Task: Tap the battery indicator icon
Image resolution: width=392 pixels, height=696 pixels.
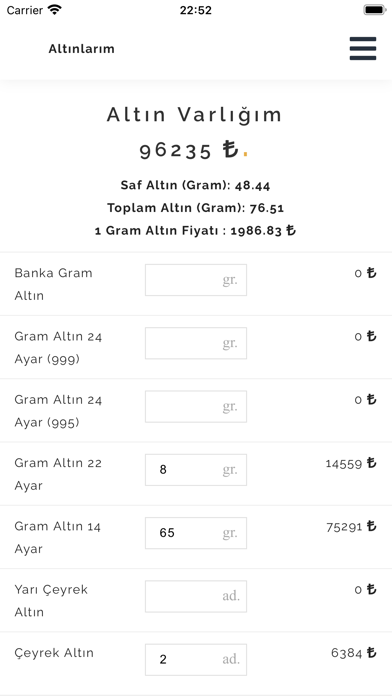Action: click(375, 10)
